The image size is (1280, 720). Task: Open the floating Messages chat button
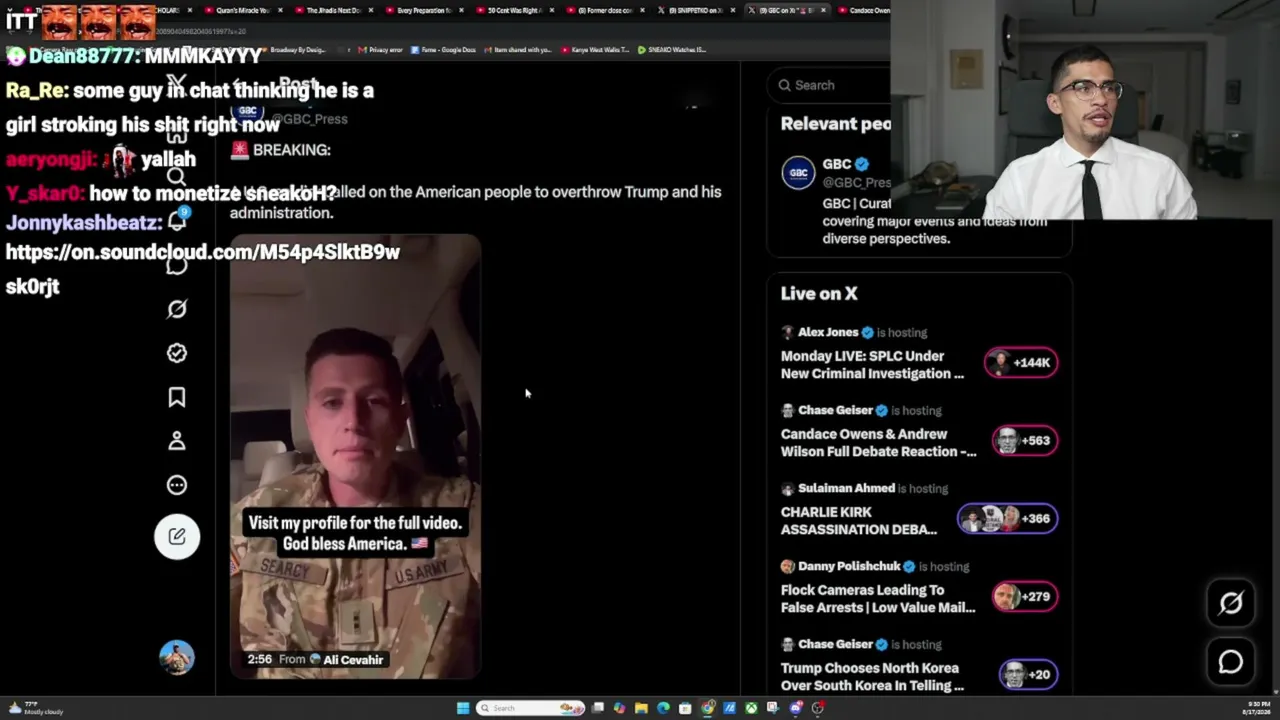pos(1231,662)
